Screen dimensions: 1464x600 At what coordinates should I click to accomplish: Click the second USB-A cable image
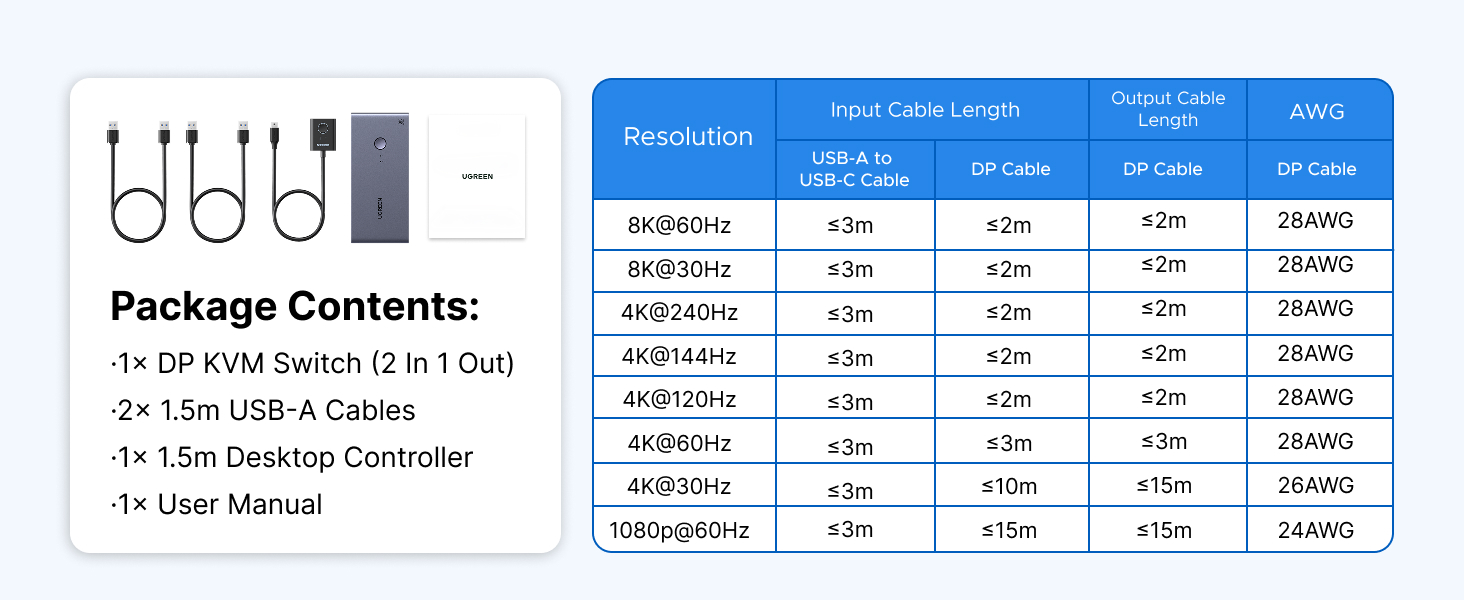pyautogui.click(x=218, y=181)
